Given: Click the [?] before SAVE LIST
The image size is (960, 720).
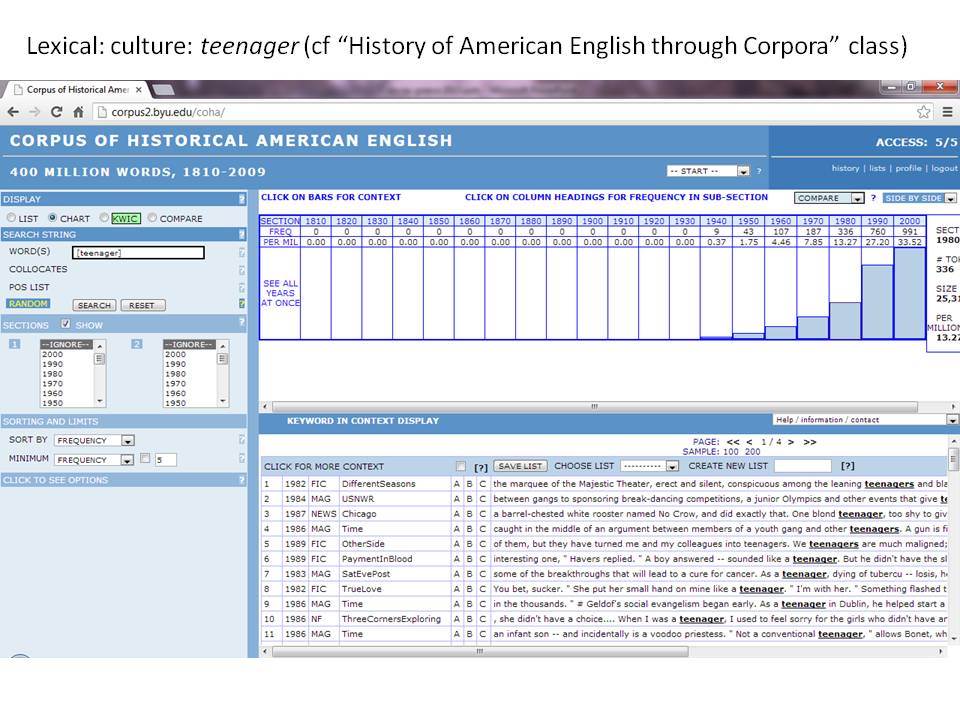Looking at the screenshot, I should point(481,467).
